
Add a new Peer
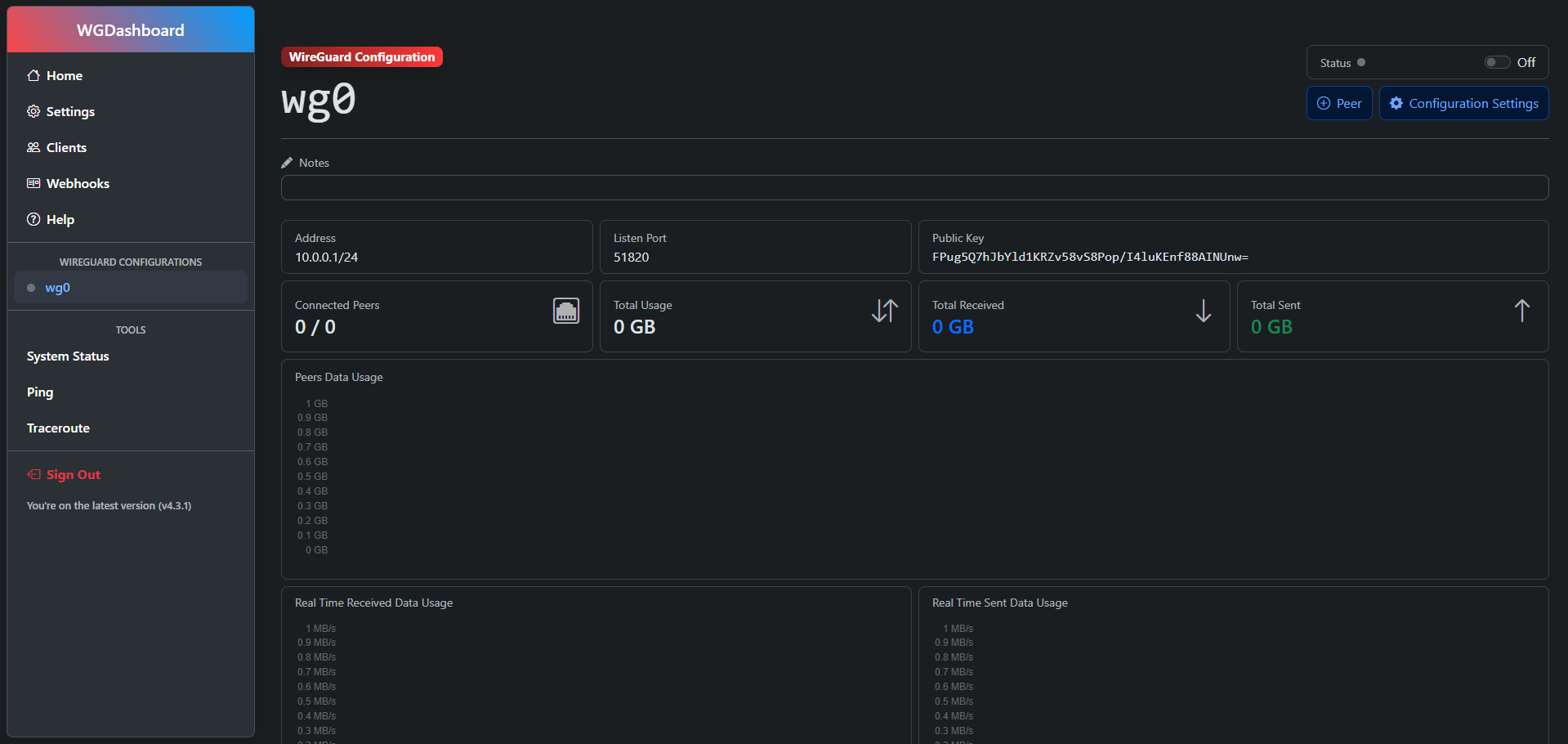[x=1339, y=103]
